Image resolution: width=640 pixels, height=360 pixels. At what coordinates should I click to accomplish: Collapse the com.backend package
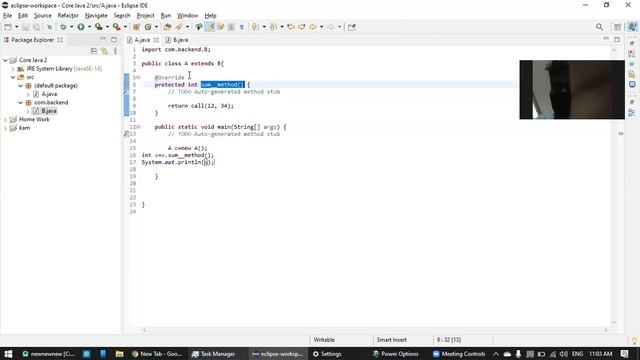pyautogui.click(x=20, y=102)
